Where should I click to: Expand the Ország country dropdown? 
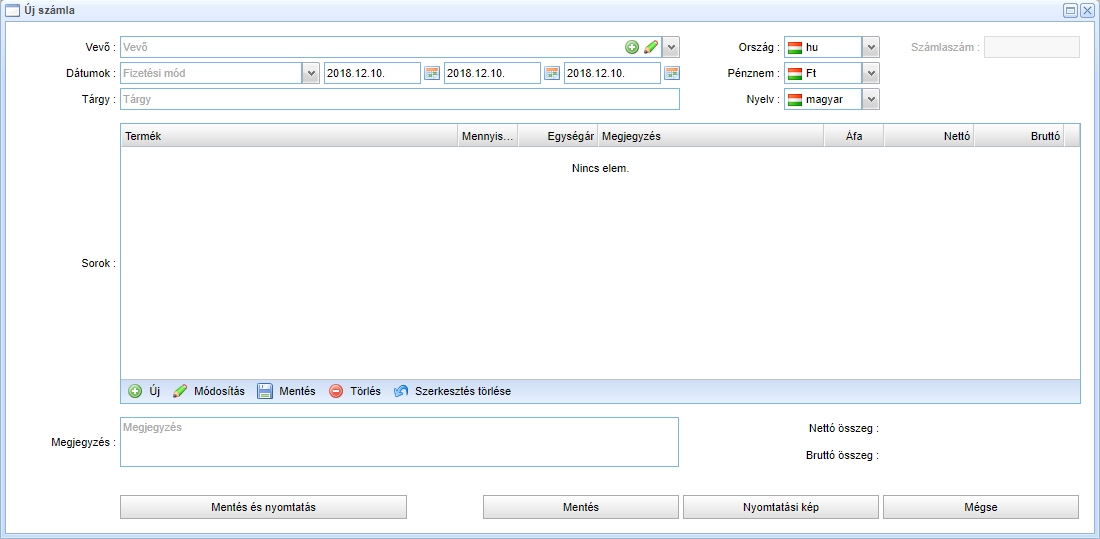coord(871,47)
